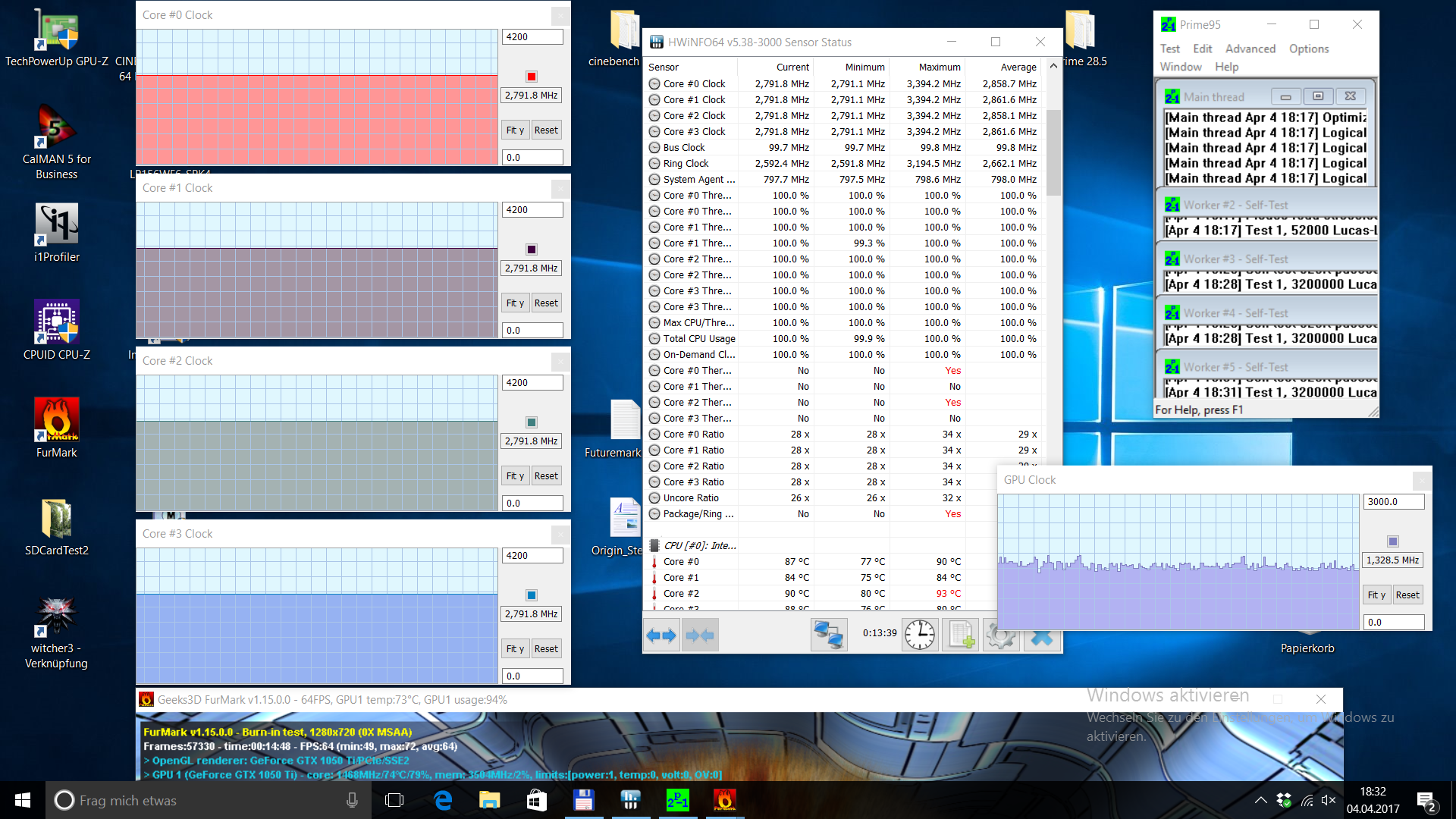Screen dimensions: 1456x819
Task: Open Action Center notifications icon
Action: (x=1426, y=800)
